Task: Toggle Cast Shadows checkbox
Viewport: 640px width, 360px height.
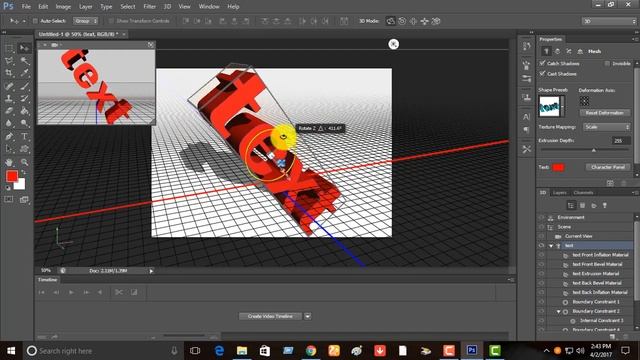Action: (542, 73)
